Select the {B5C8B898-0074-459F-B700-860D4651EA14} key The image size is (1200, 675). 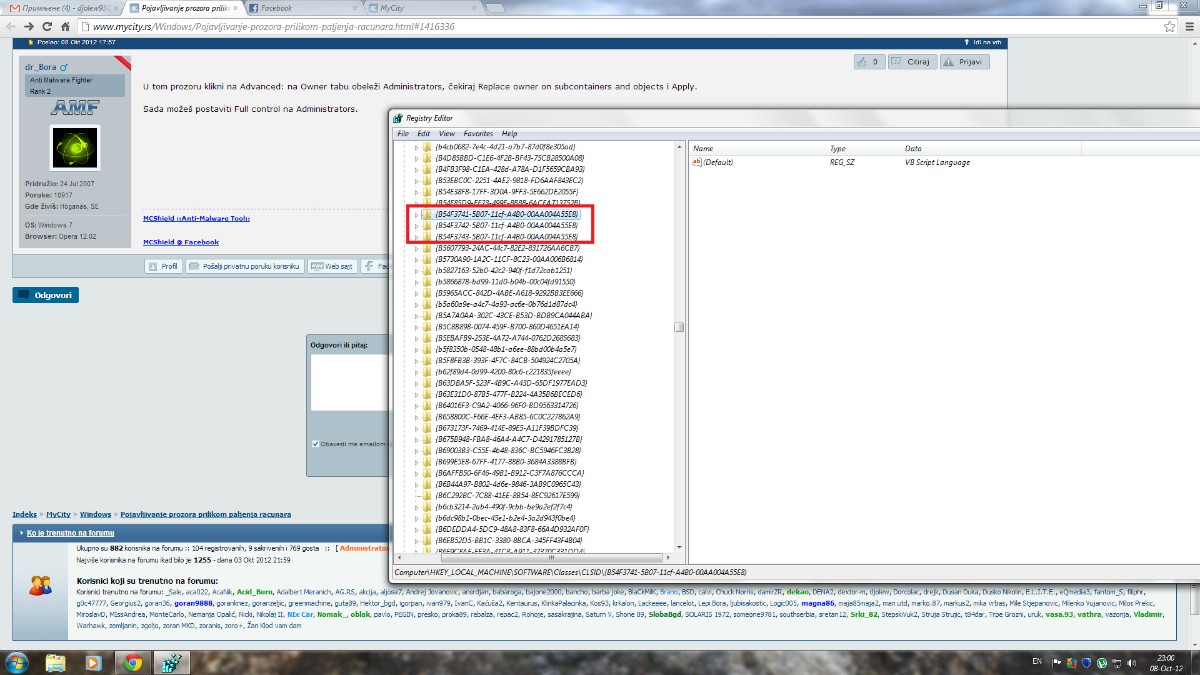tap(507, 326)
